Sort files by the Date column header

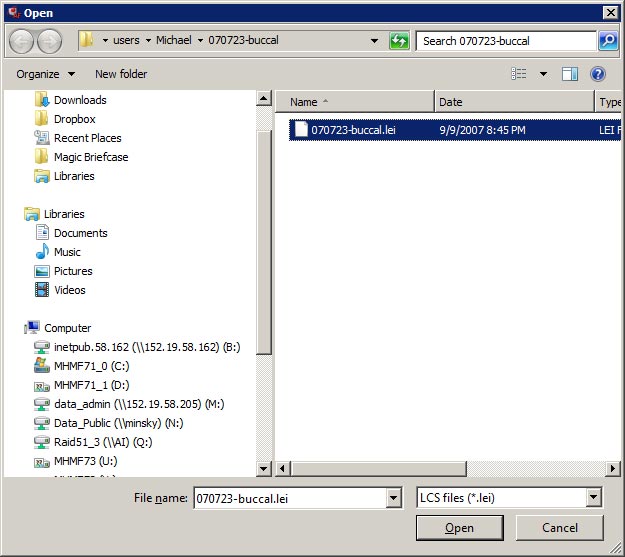pos(513,102)
